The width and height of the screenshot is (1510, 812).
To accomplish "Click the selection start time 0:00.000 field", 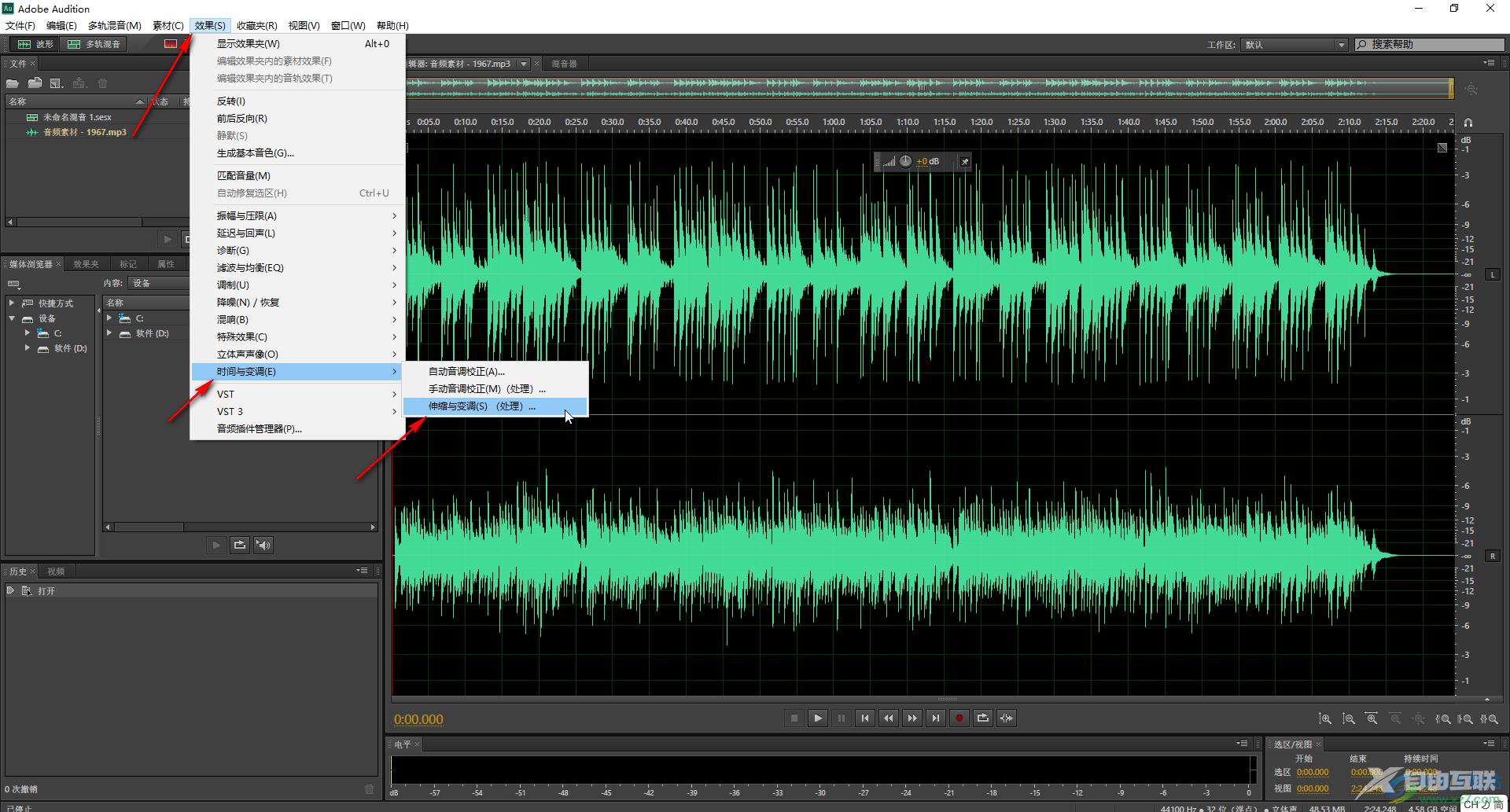I will click(x=1313, y=772).
